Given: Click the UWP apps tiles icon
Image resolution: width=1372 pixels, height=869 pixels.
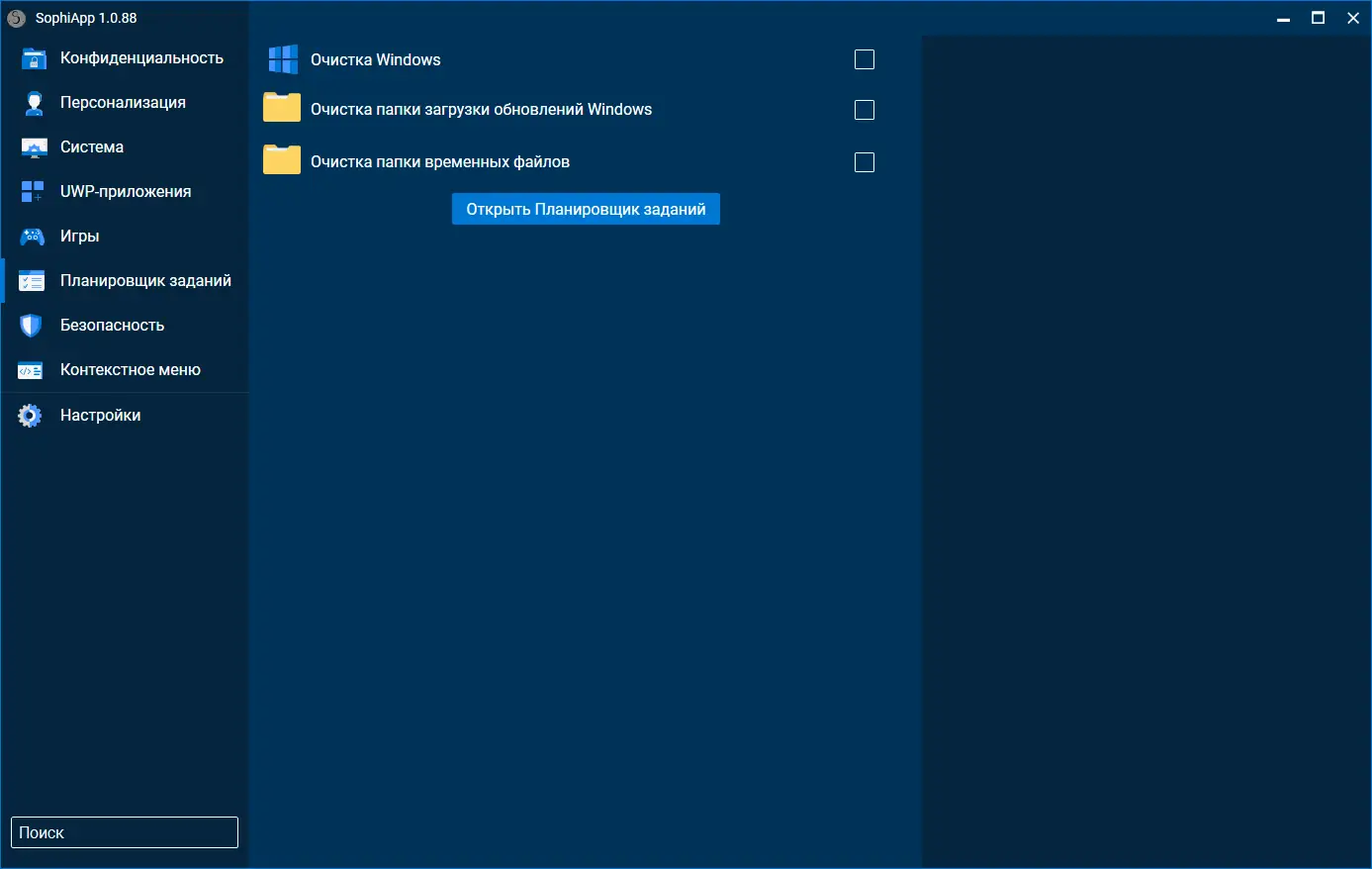Looking at the screenshot, I should (x=33, y=192).
